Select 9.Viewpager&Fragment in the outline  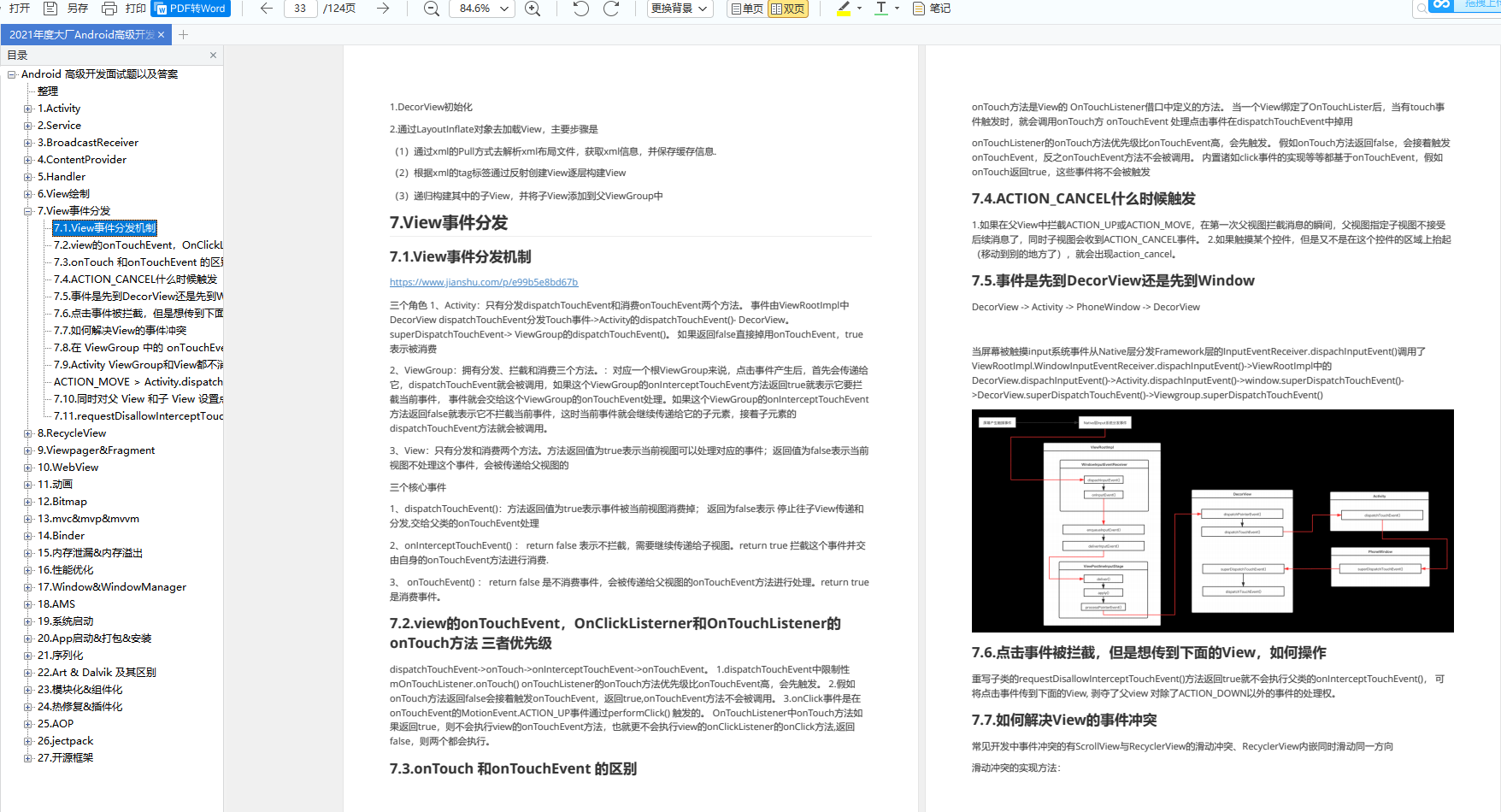tap(96, 450)
